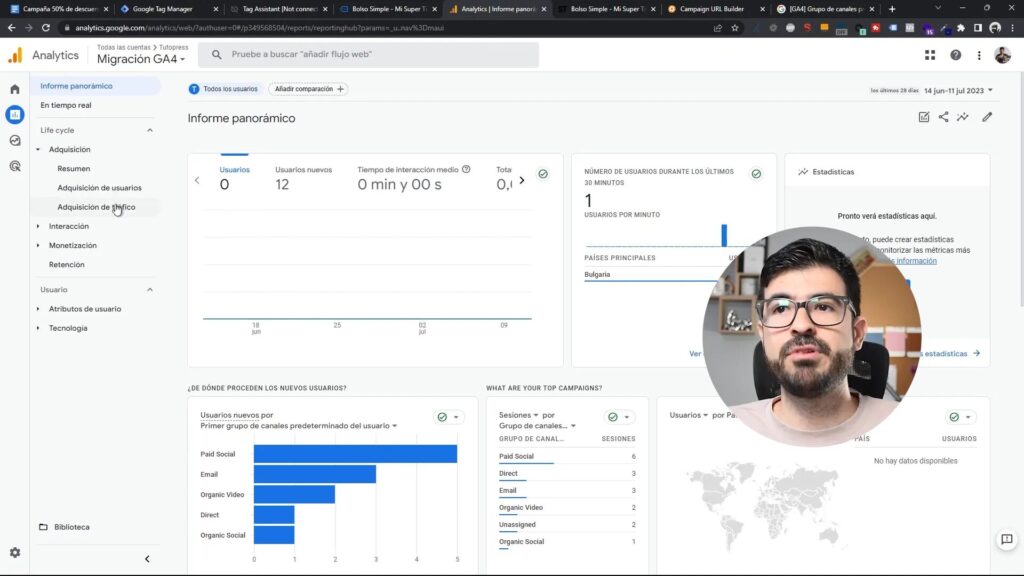Expand the Monetización tree item
1024x576 pixels.
(38, 246)
